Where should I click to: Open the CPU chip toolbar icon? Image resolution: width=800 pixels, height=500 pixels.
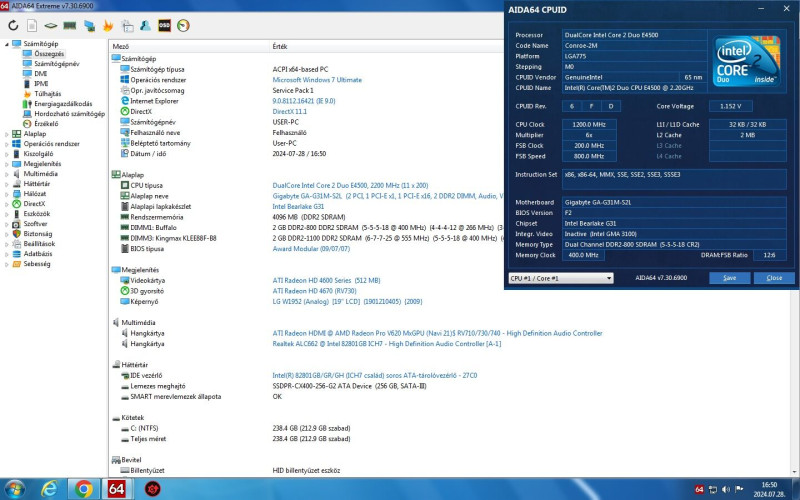tap(51, 25)
